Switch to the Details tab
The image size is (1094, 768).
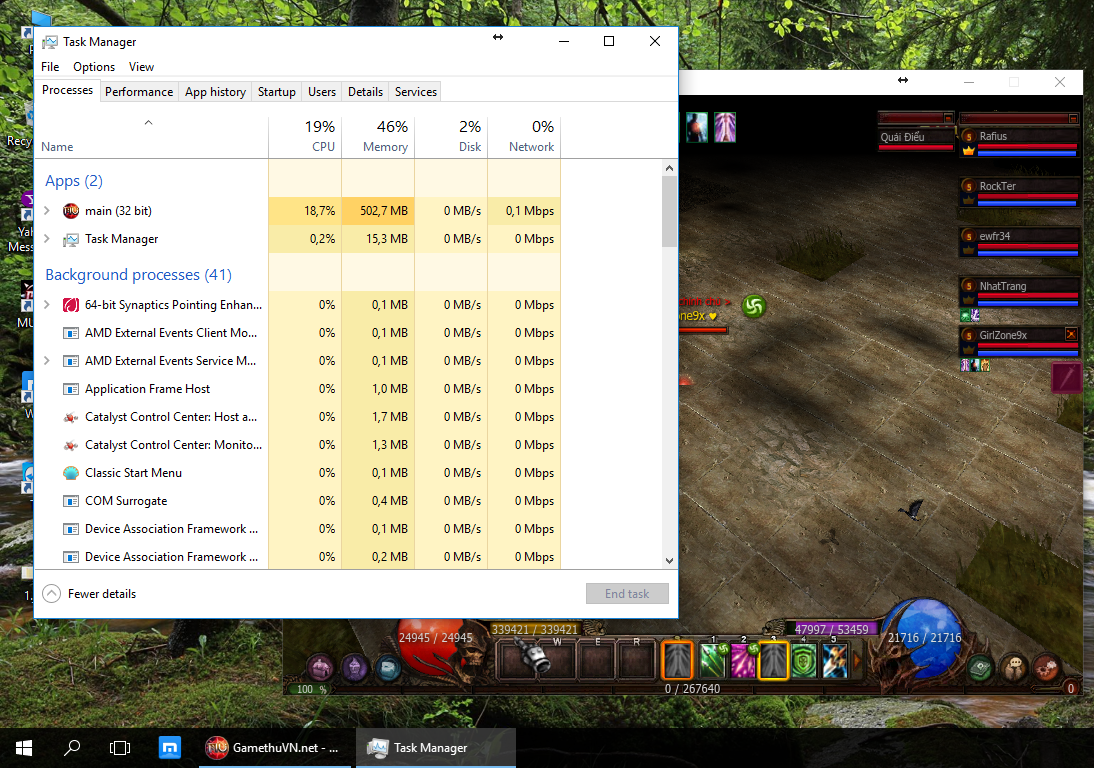coord(366,91)
